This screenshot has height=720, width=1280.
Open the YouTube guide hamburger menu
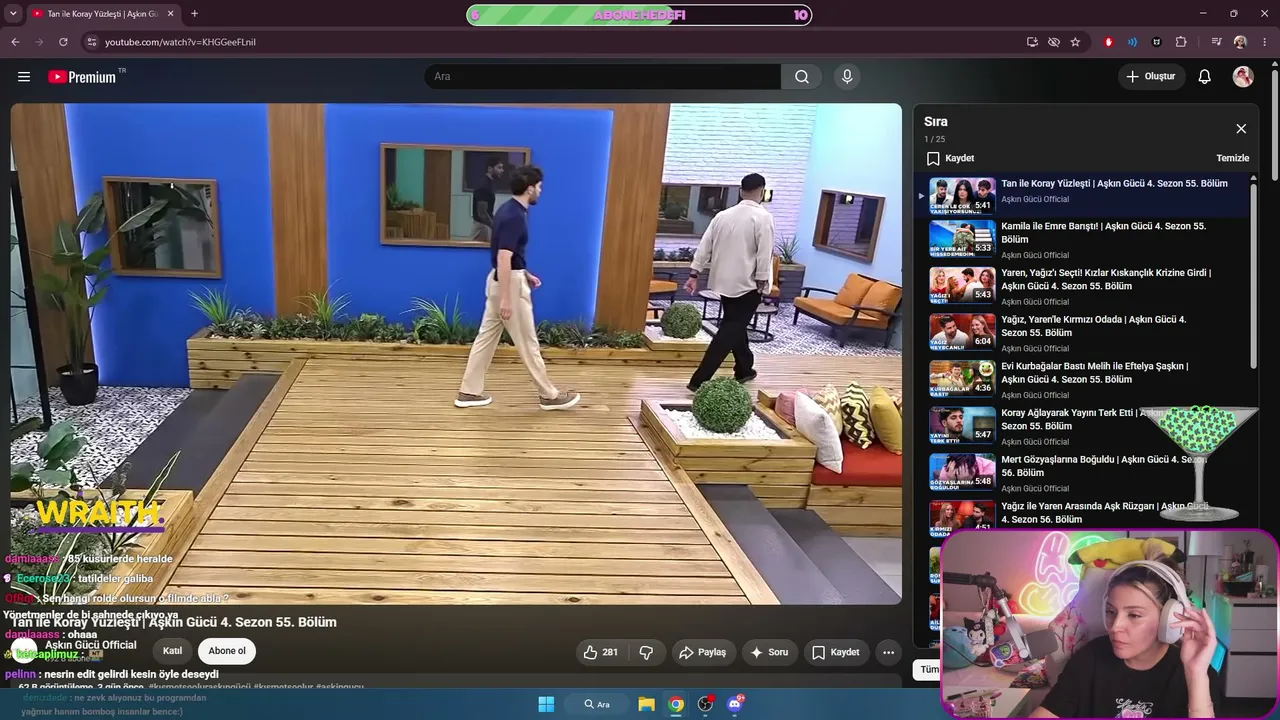click(x=24, y=77)
